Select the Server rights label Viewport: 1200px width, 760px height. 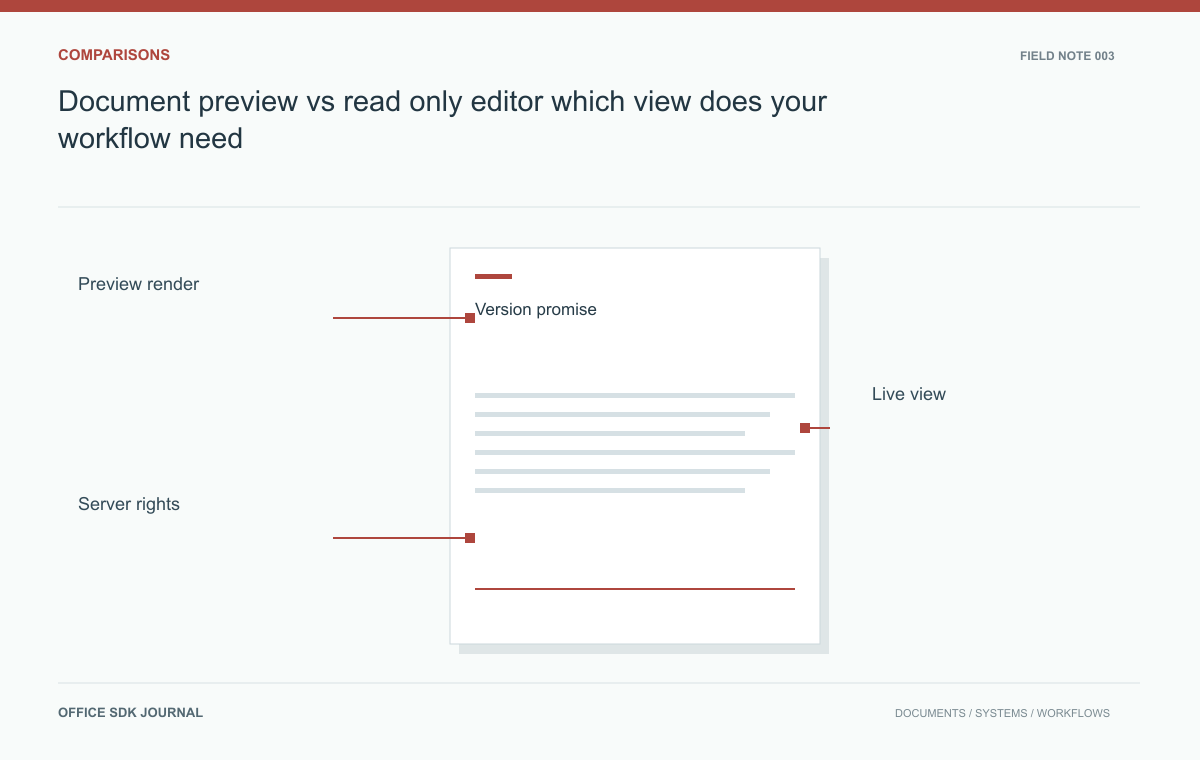[129, 504]
